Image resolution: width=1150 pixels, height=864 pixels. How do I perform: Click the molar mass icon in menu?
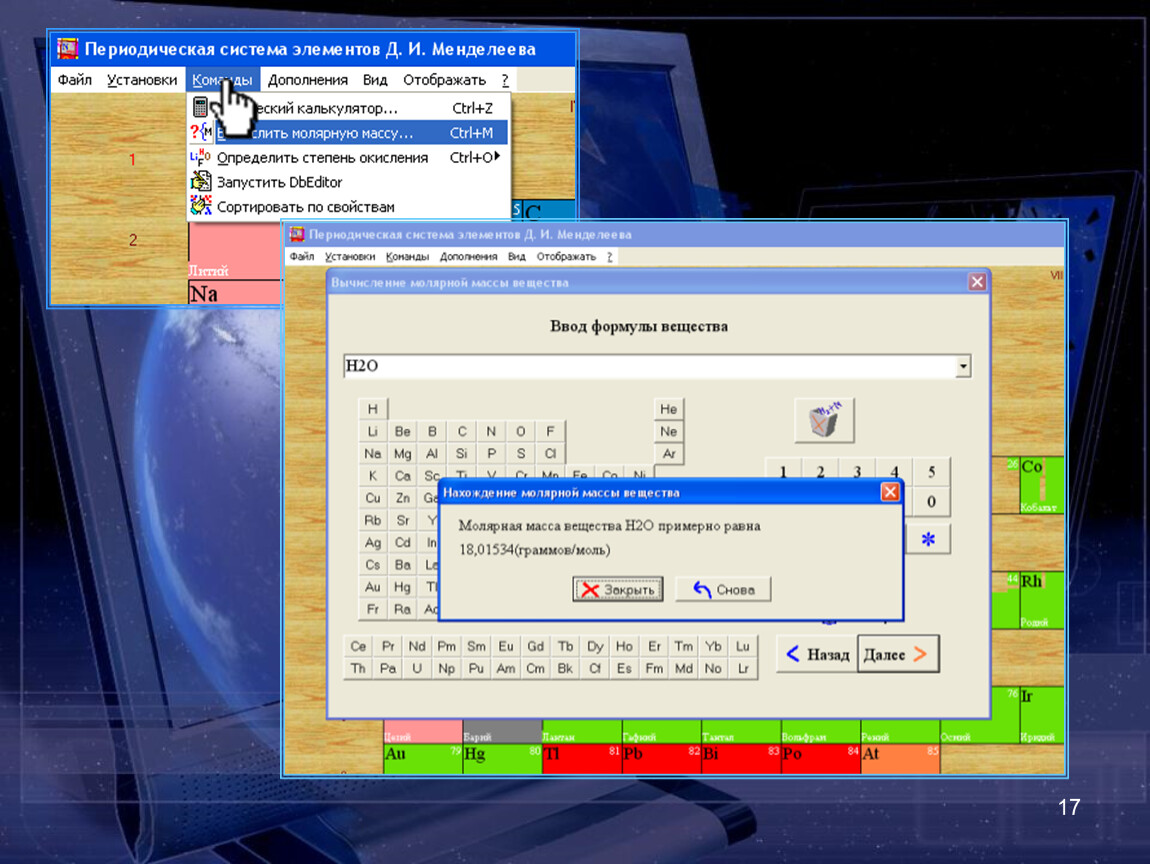click(200, 133)
